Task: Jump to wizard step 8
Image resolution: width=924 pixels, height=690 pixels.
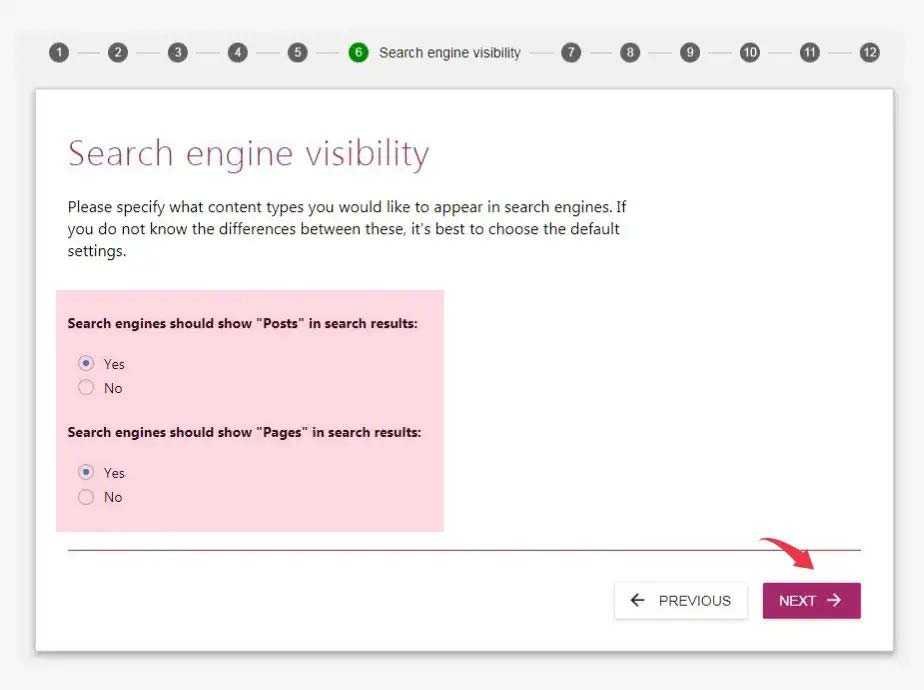Action: tap(630, 52)
